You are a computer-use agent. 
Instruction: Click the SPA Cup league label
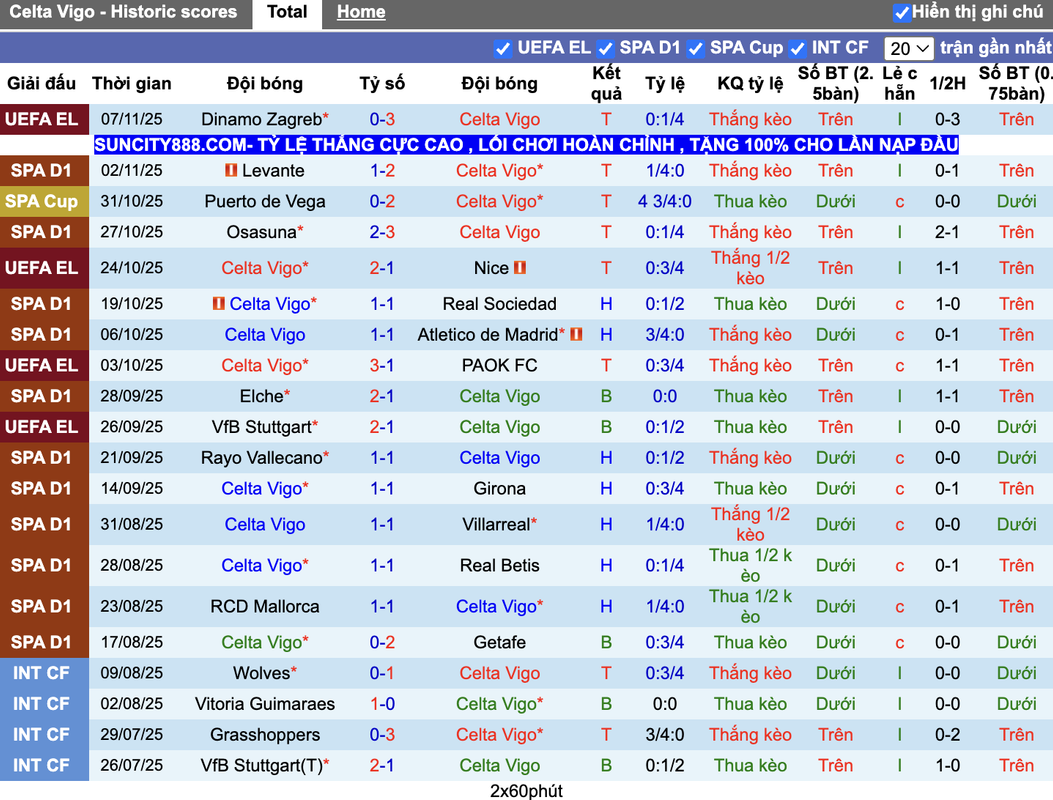click(x=41, y=202)
